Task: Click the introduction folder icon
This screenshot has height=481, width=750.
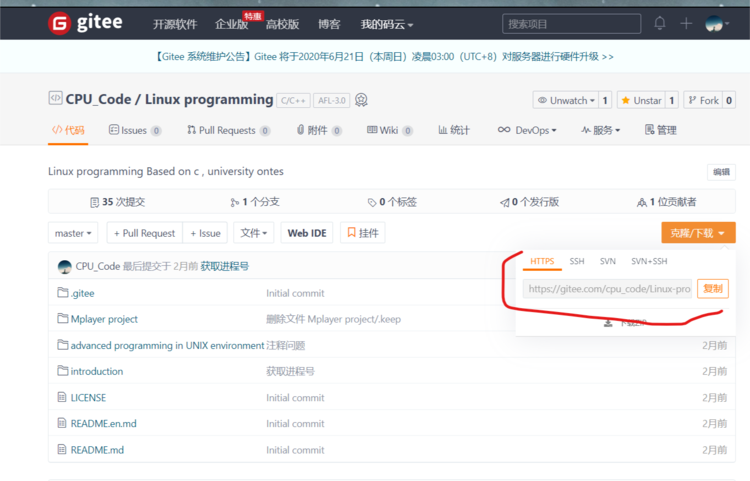Action: [x=63, y=370]
